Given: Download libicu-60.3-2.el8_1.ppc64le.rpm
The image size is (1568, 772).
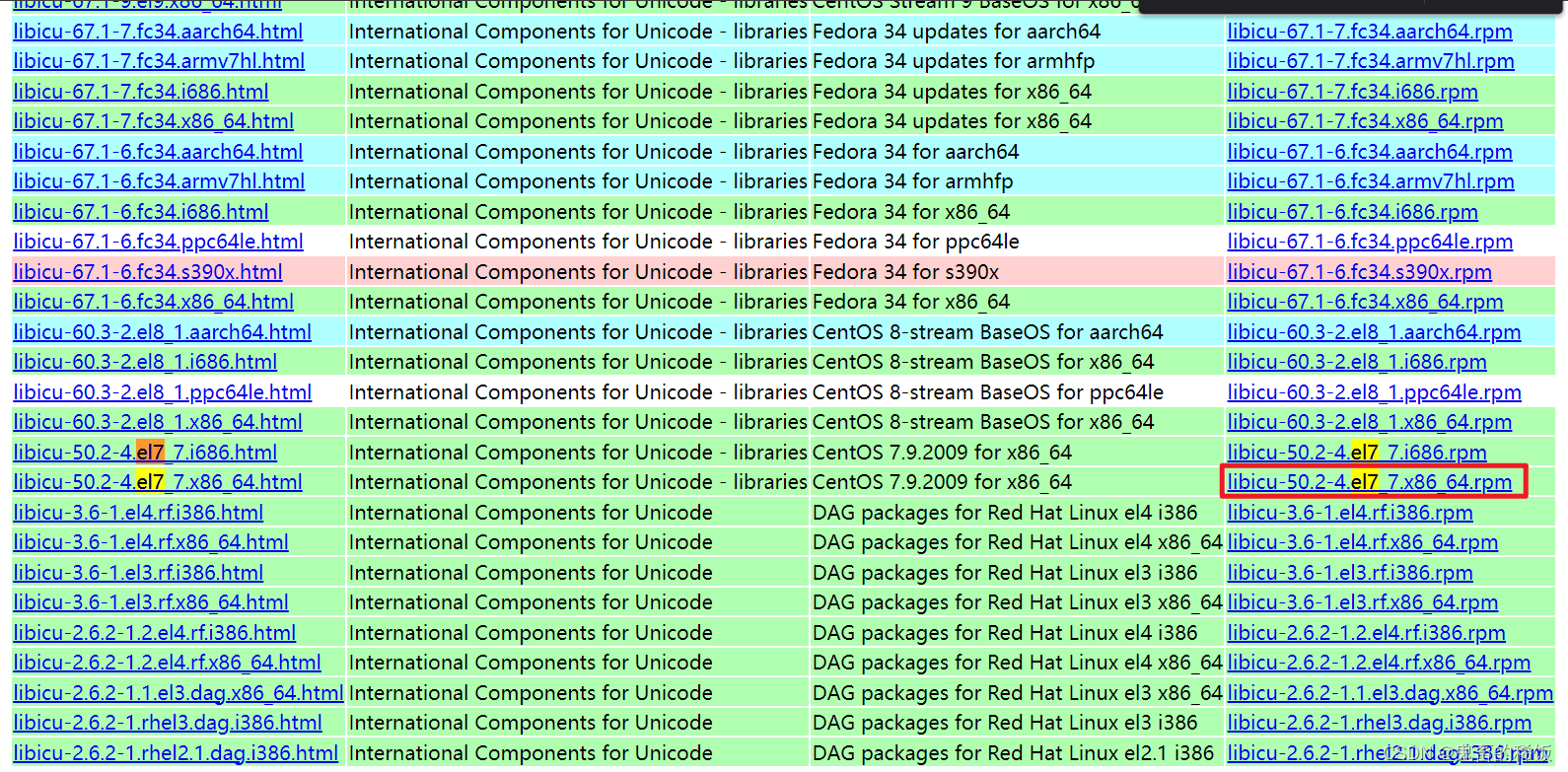Looking at the screenshot, I should [1374, 392].
